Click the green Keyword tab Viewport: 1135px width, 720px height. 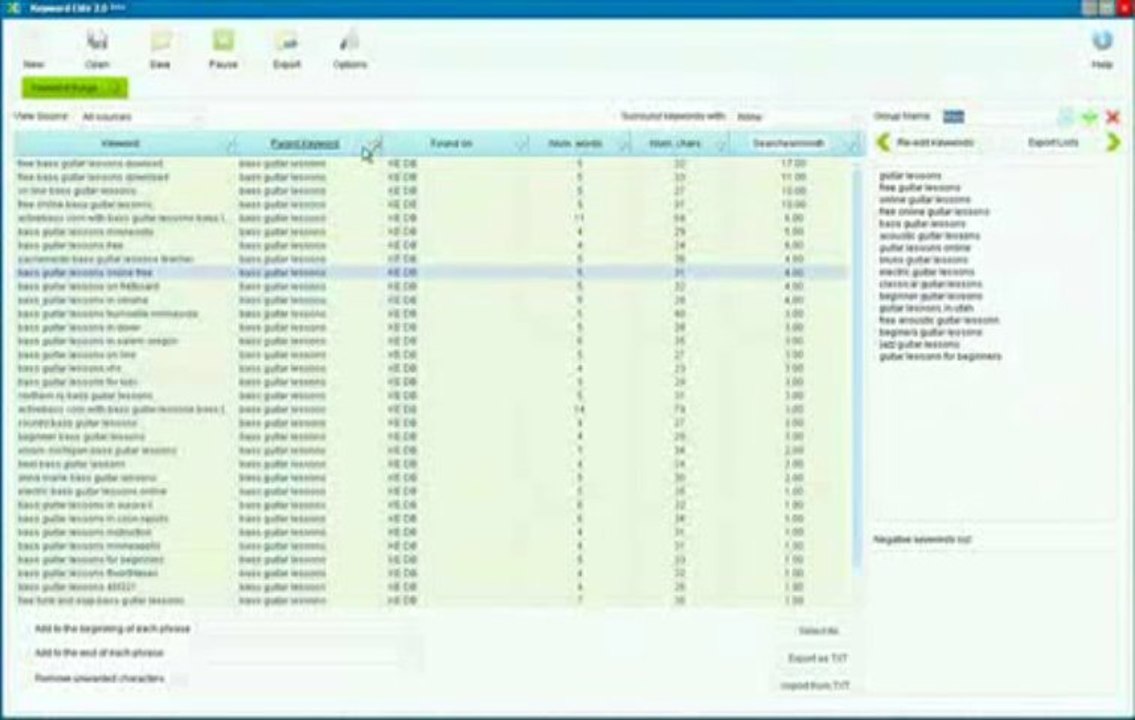tap(75, 88)
